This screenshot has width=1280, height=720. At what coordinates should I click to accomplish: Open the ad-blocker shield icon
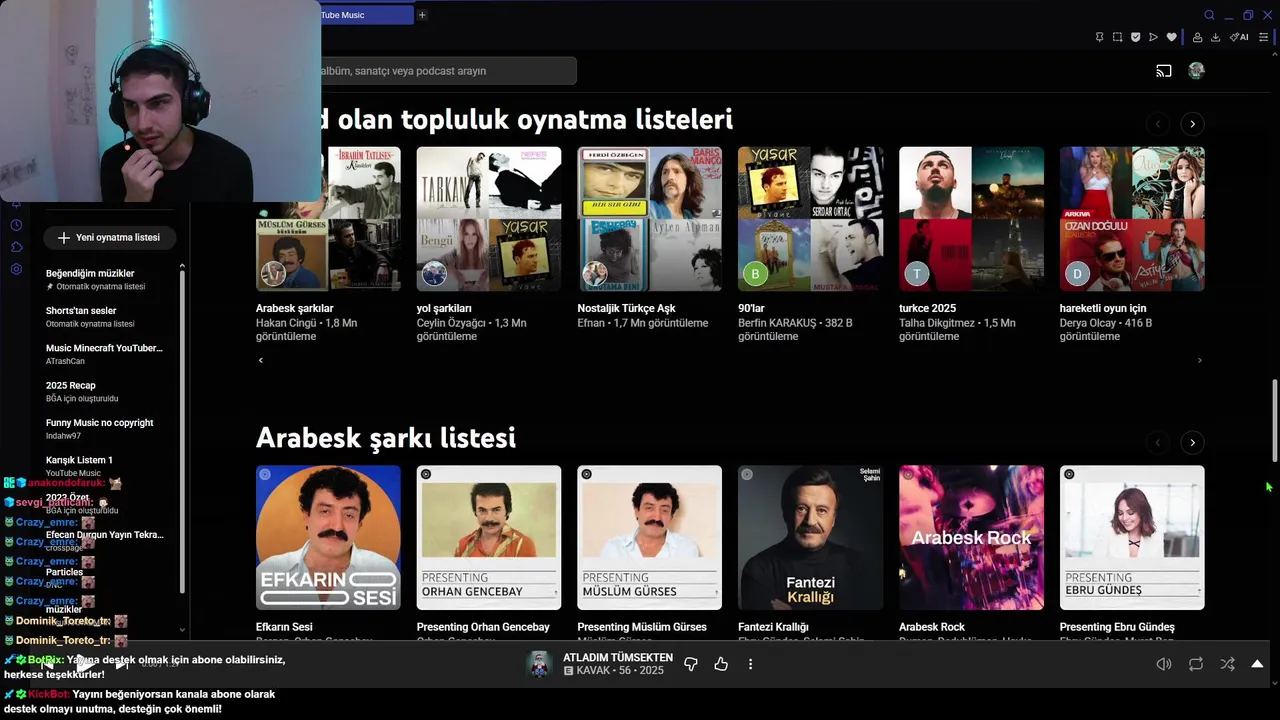pos(1135,37)
